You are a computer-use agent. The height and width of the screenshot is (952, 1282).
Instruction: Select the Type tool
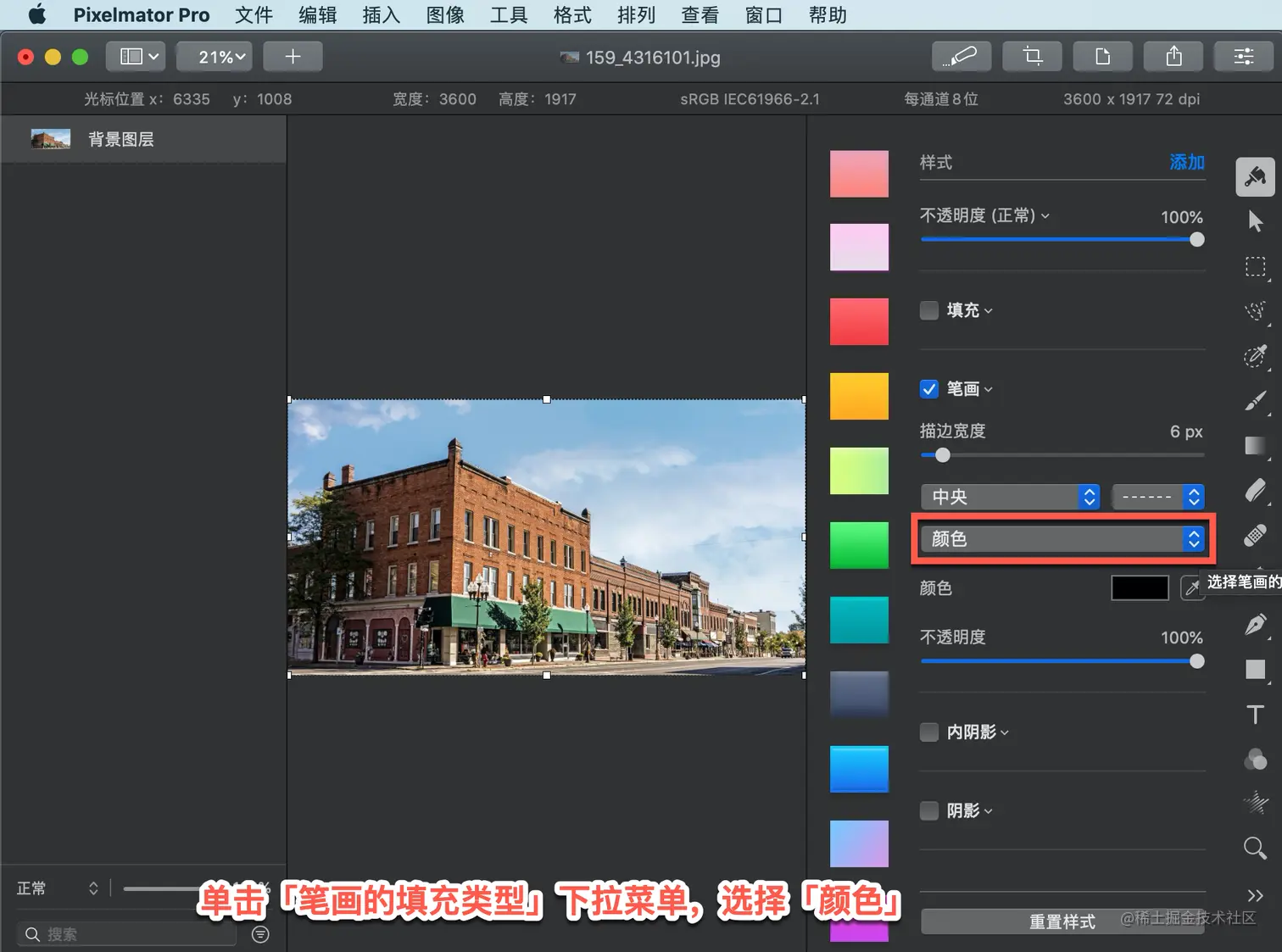click(1255, 715)
